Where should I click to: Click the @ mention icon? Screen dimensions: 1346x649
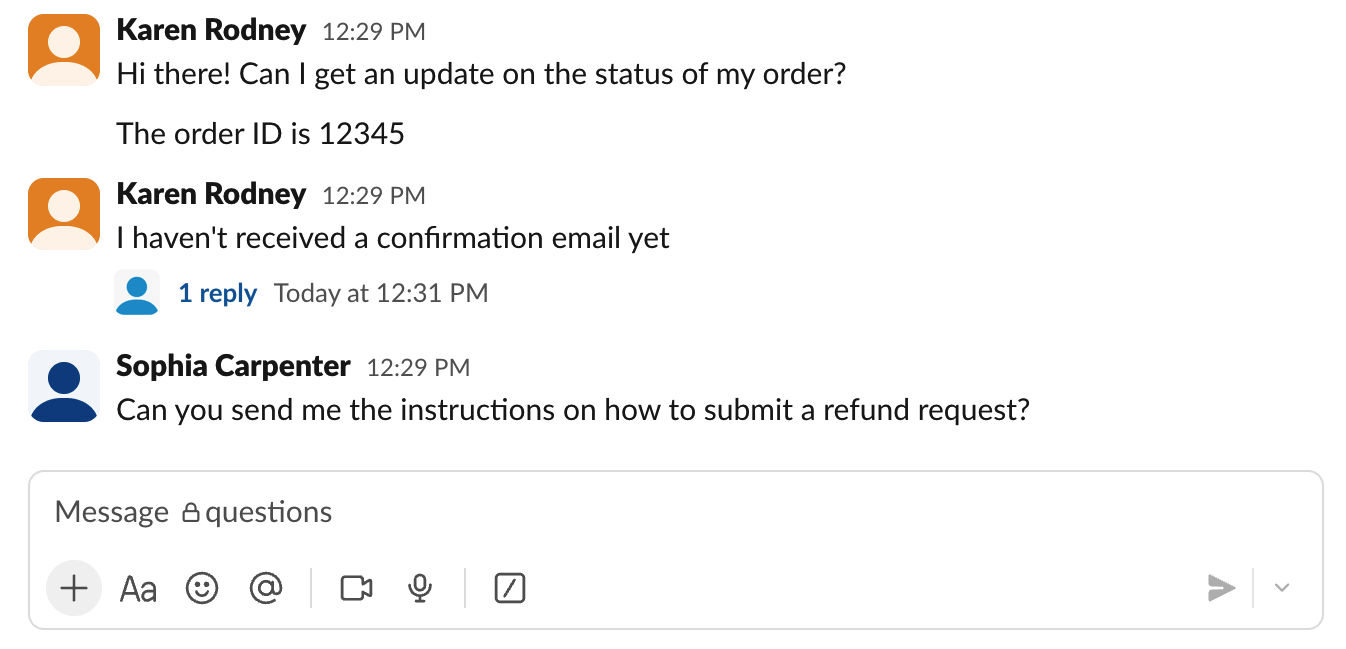pyautogui.click(x=265, y=588)
